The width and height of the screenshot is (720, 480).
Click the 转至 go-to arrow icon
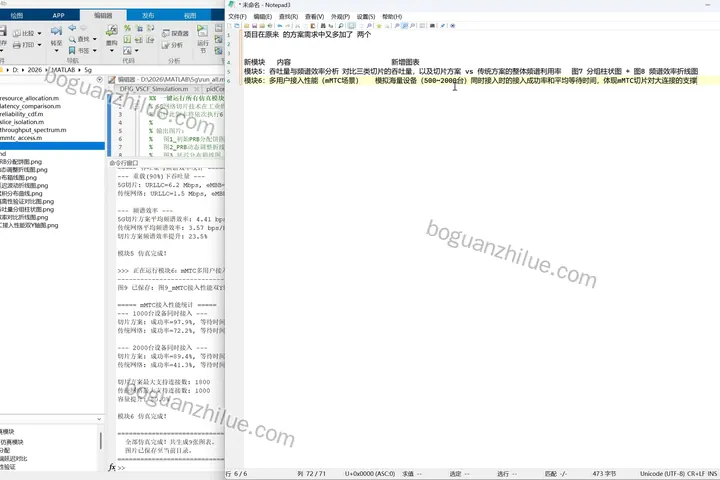pos(56,31)
